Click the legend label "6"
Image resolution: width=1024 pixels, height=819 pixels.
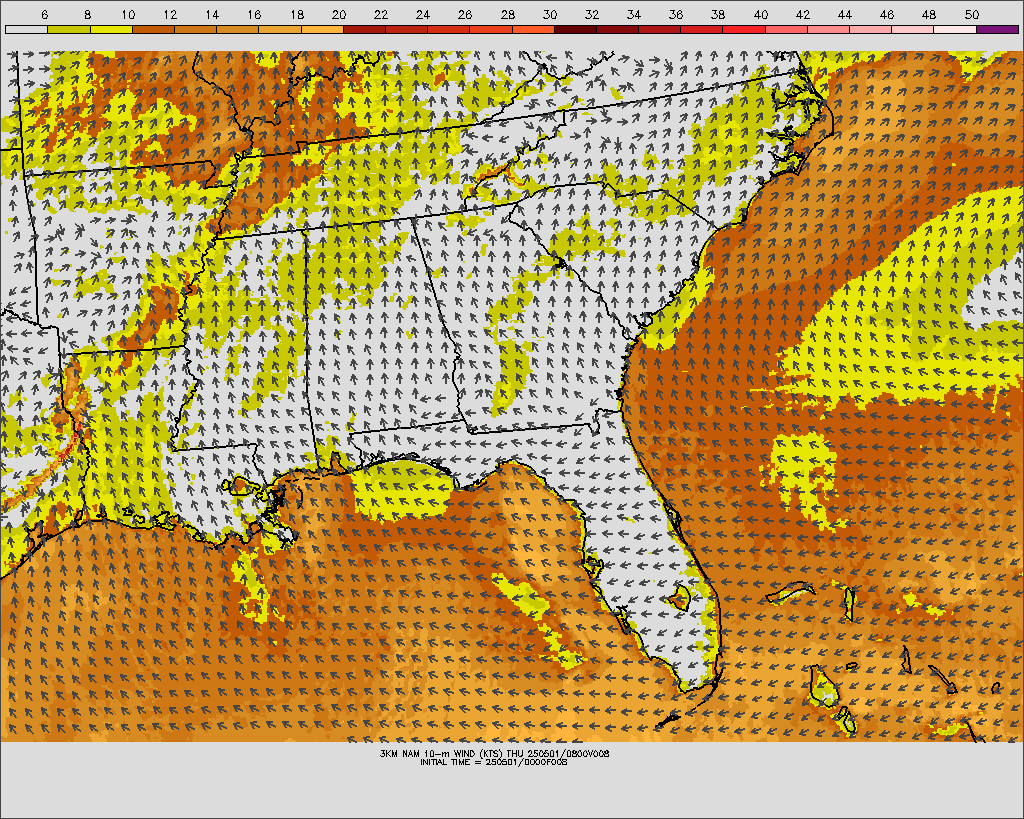[x=44, y=14]
